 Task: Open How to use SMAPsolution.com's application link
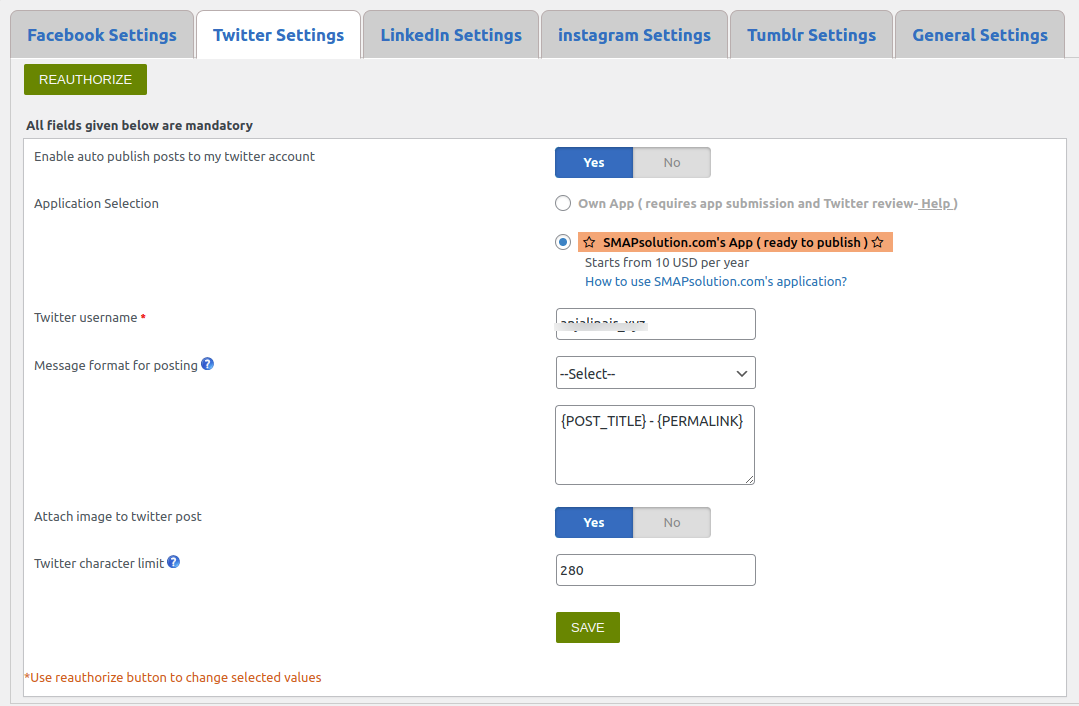click(x=716, y=281)
